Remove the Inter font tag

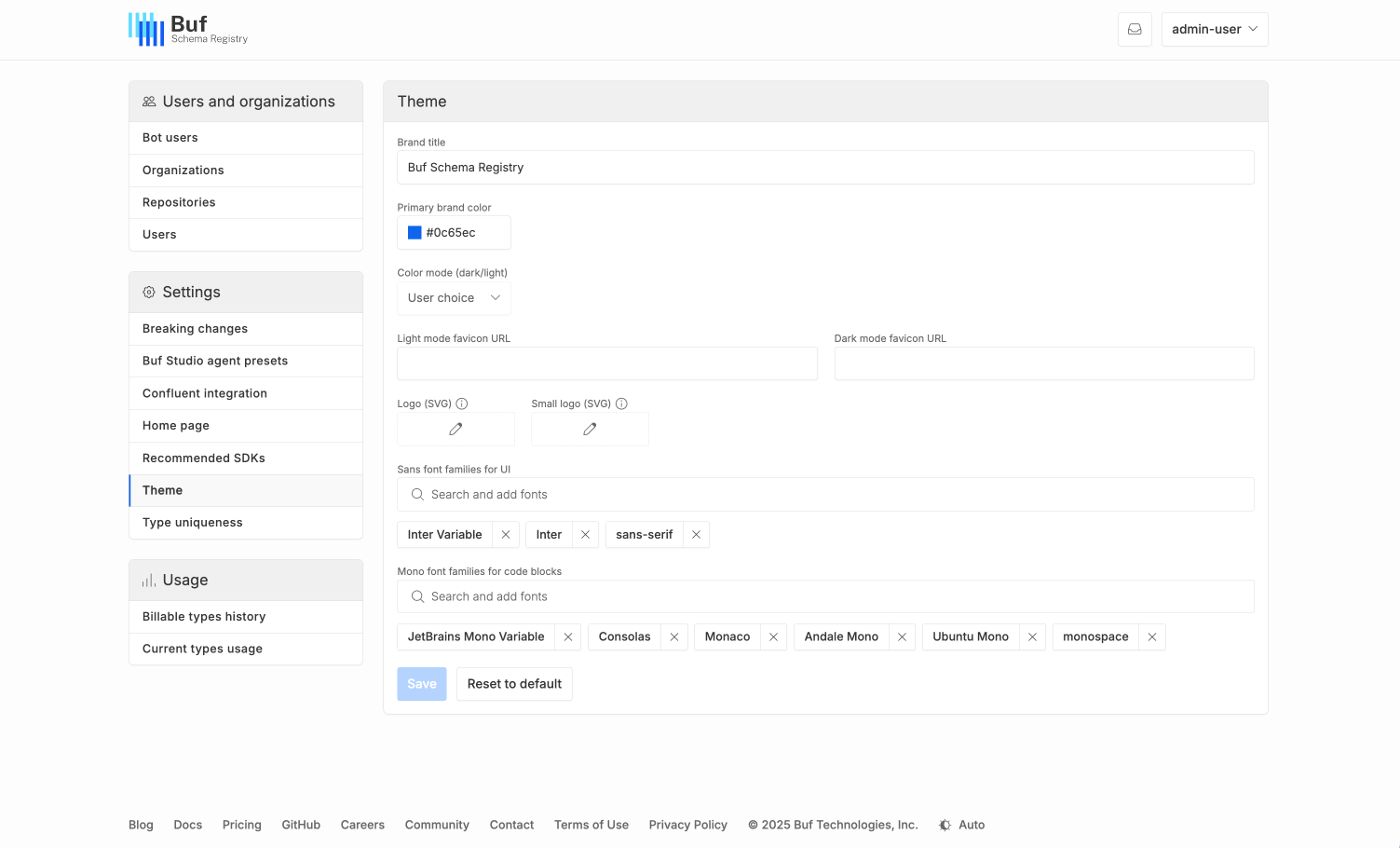coord(585,535)
